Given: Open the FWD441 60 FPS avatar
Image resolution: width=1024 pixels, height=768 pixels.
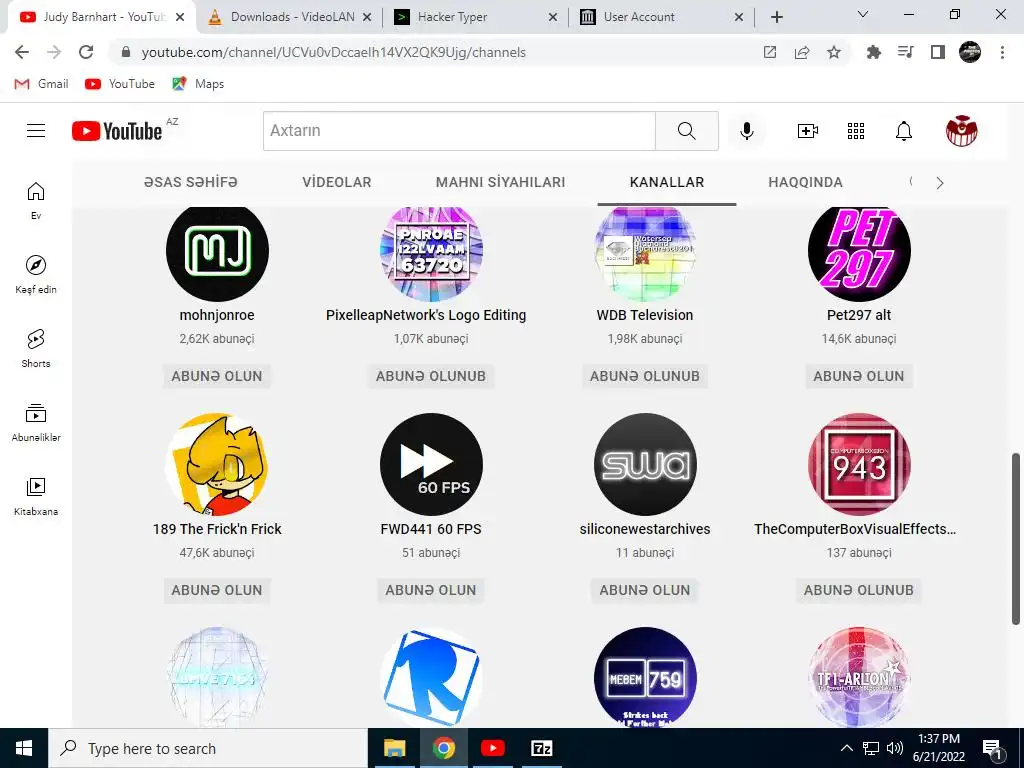Looking at the screenshot, I should [431, 464].
